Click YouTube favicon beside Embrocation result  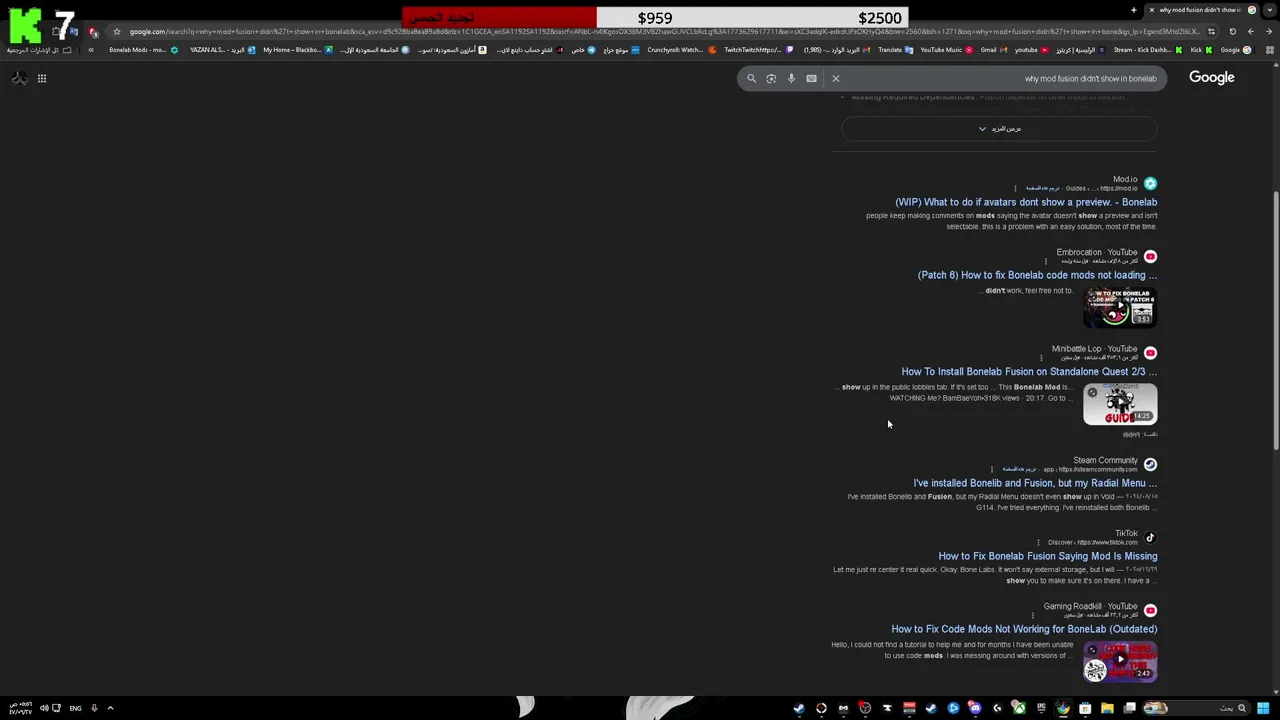tap(1150, 256)
